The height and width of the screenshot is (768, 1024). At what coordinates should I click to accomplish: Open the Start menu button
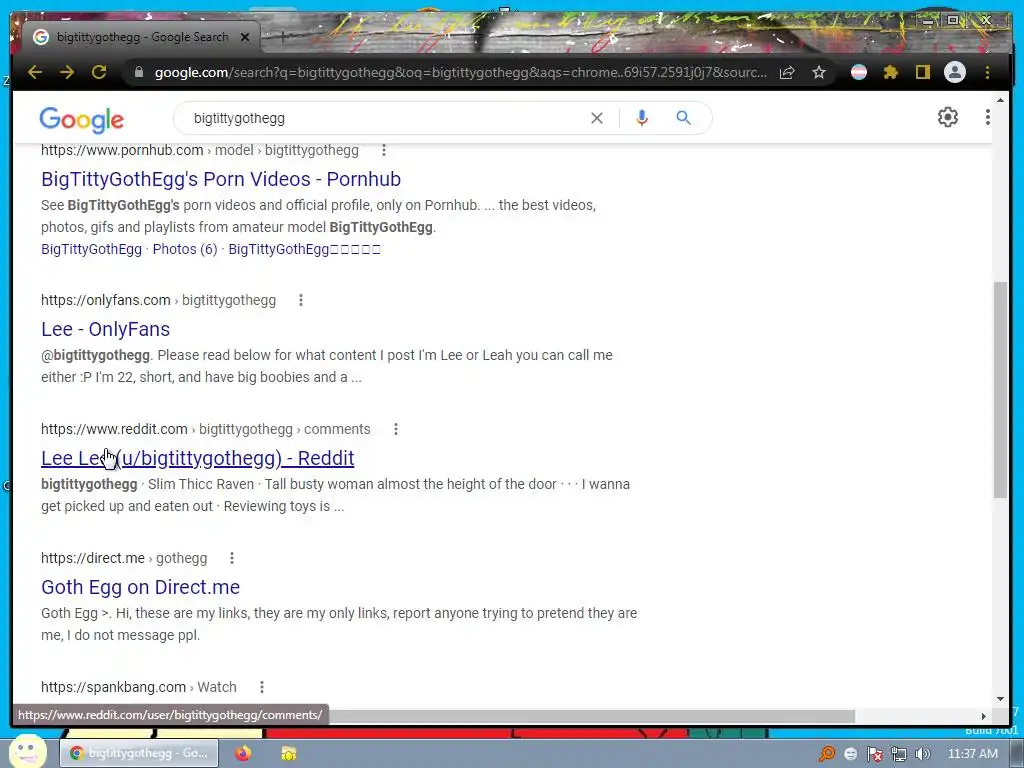(27, 751)
